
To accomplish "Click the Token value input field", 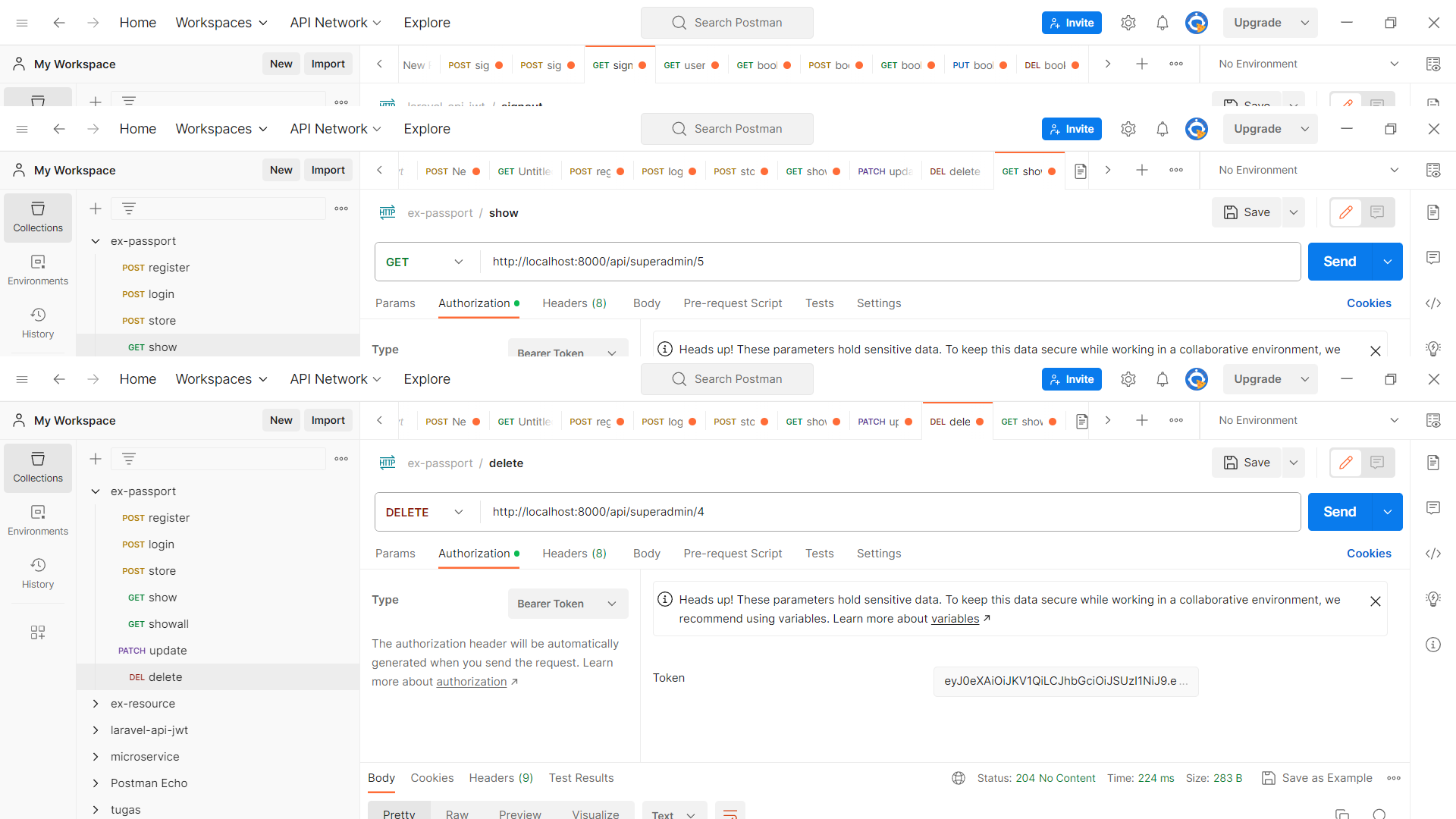I will point(1065,681).
